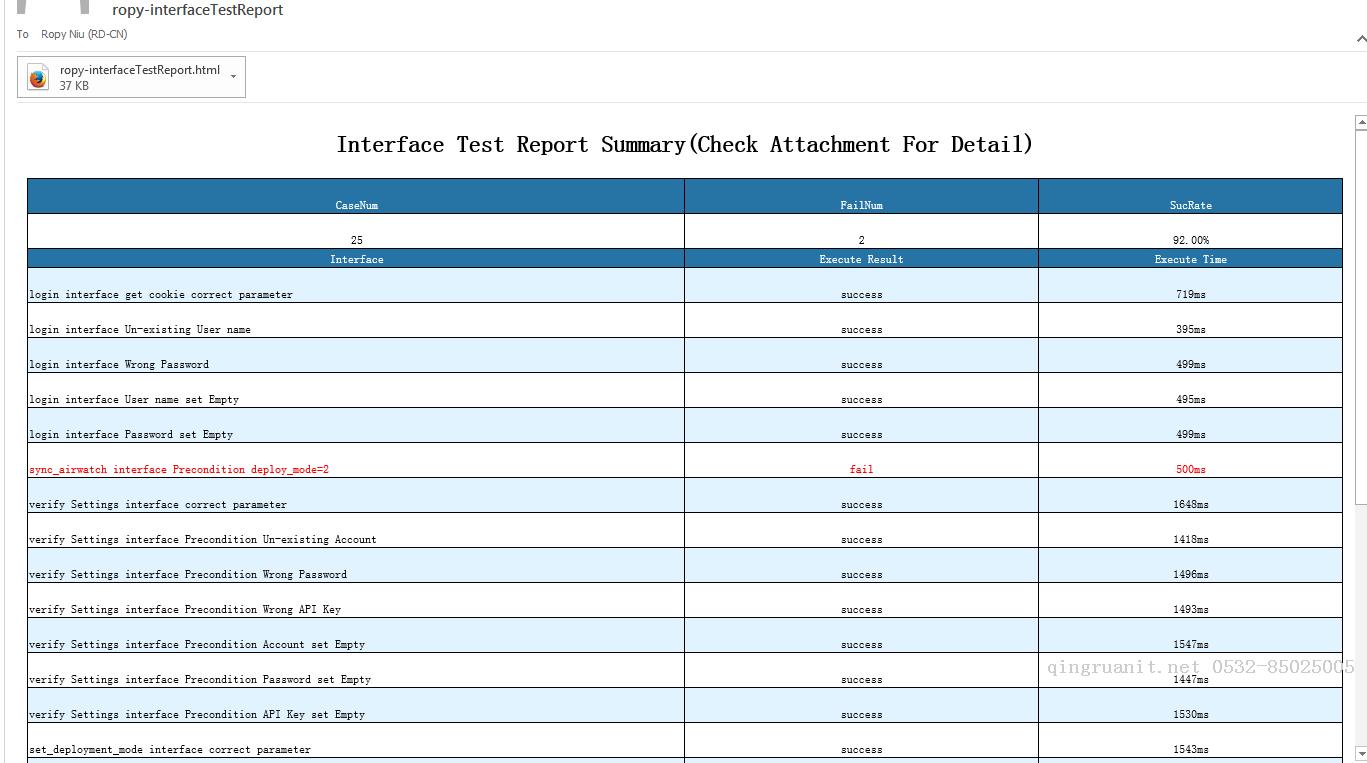Click the scrollbar up arrow
Screen dimensions: 1367x763
(x=1360, y=123)
